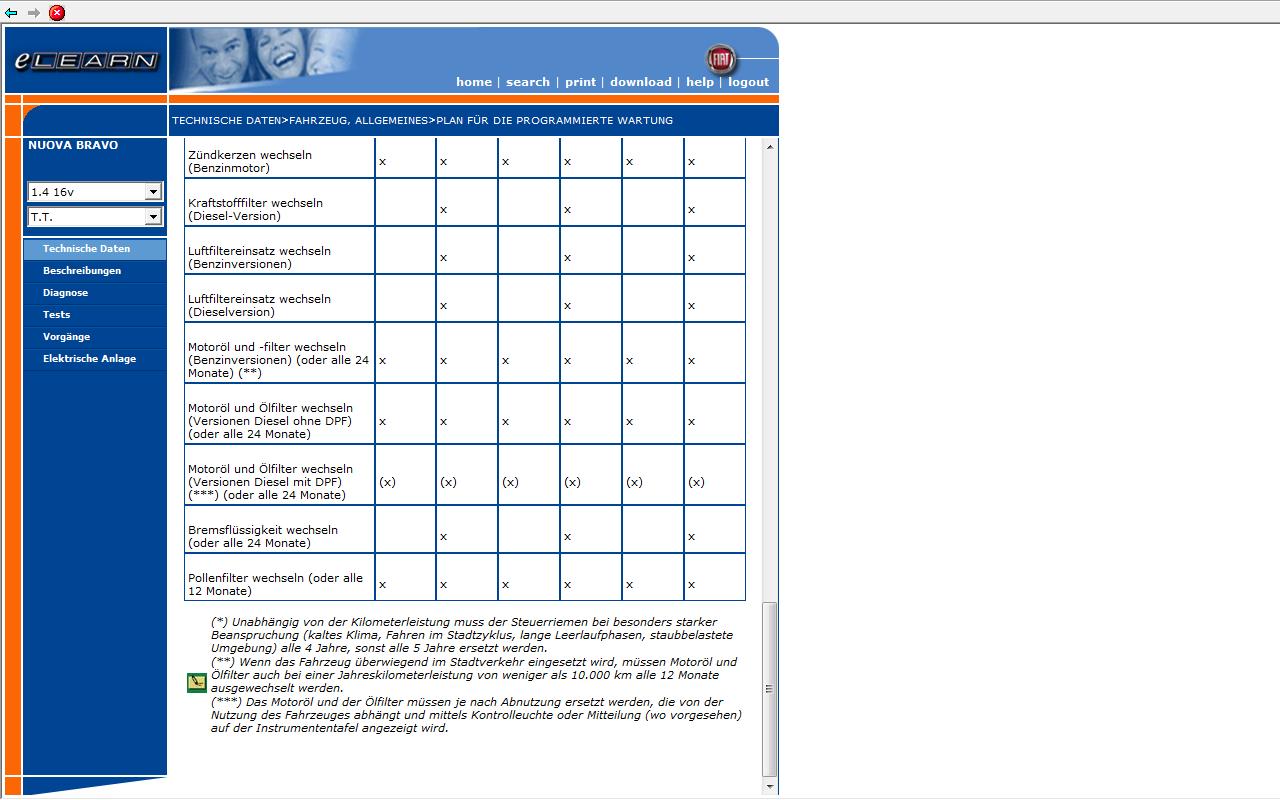Click the red stop/close icon
Image resolution: width=1280 pixels, height=800 pixels.
(x=57, y=13)
